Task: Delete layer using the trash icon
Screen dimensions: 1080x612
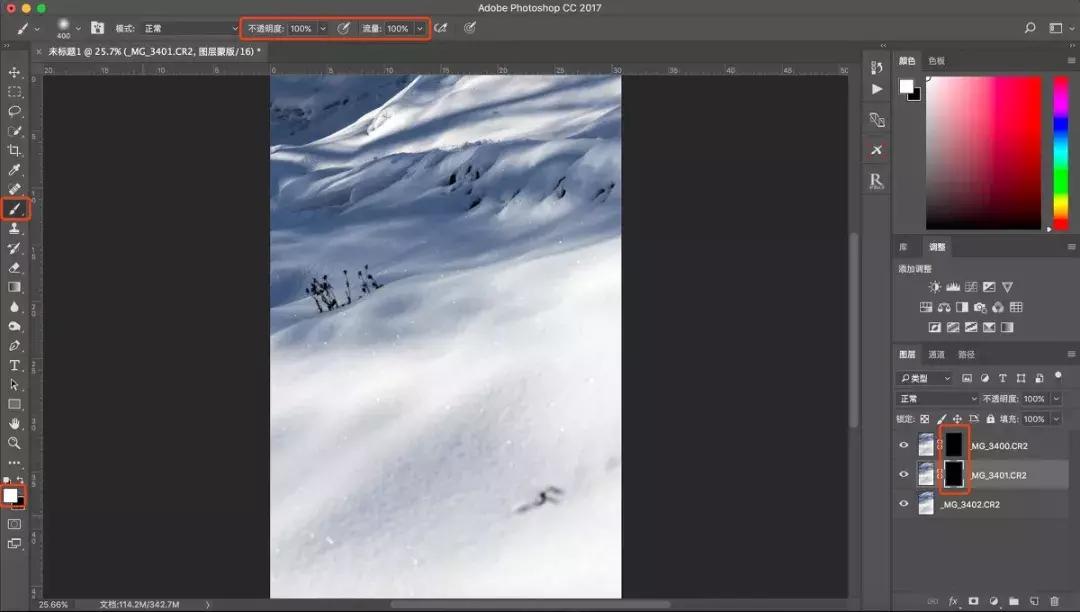Action: pos(1054,601)
